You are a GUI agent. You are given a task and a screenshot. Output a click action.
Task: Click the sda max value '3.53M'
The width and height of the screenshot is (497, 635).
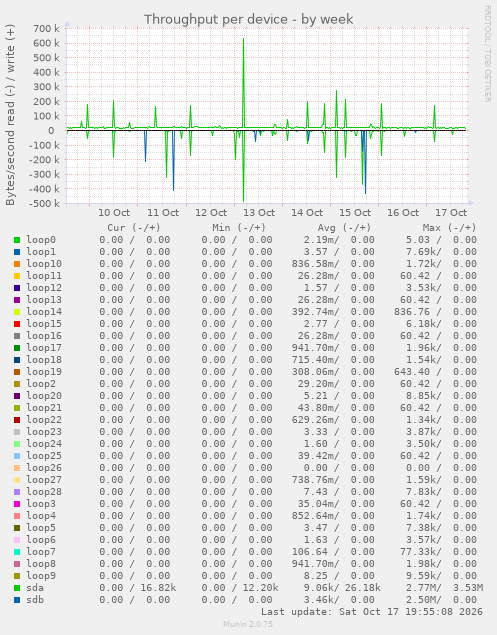point(468,588)
